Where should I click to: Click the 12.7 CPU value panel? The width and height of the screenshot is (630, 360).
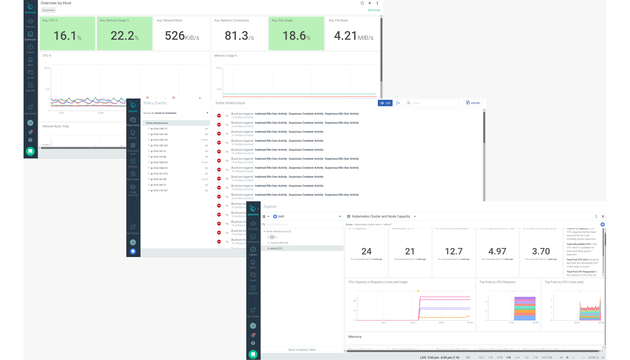click(x=454, y=252)
